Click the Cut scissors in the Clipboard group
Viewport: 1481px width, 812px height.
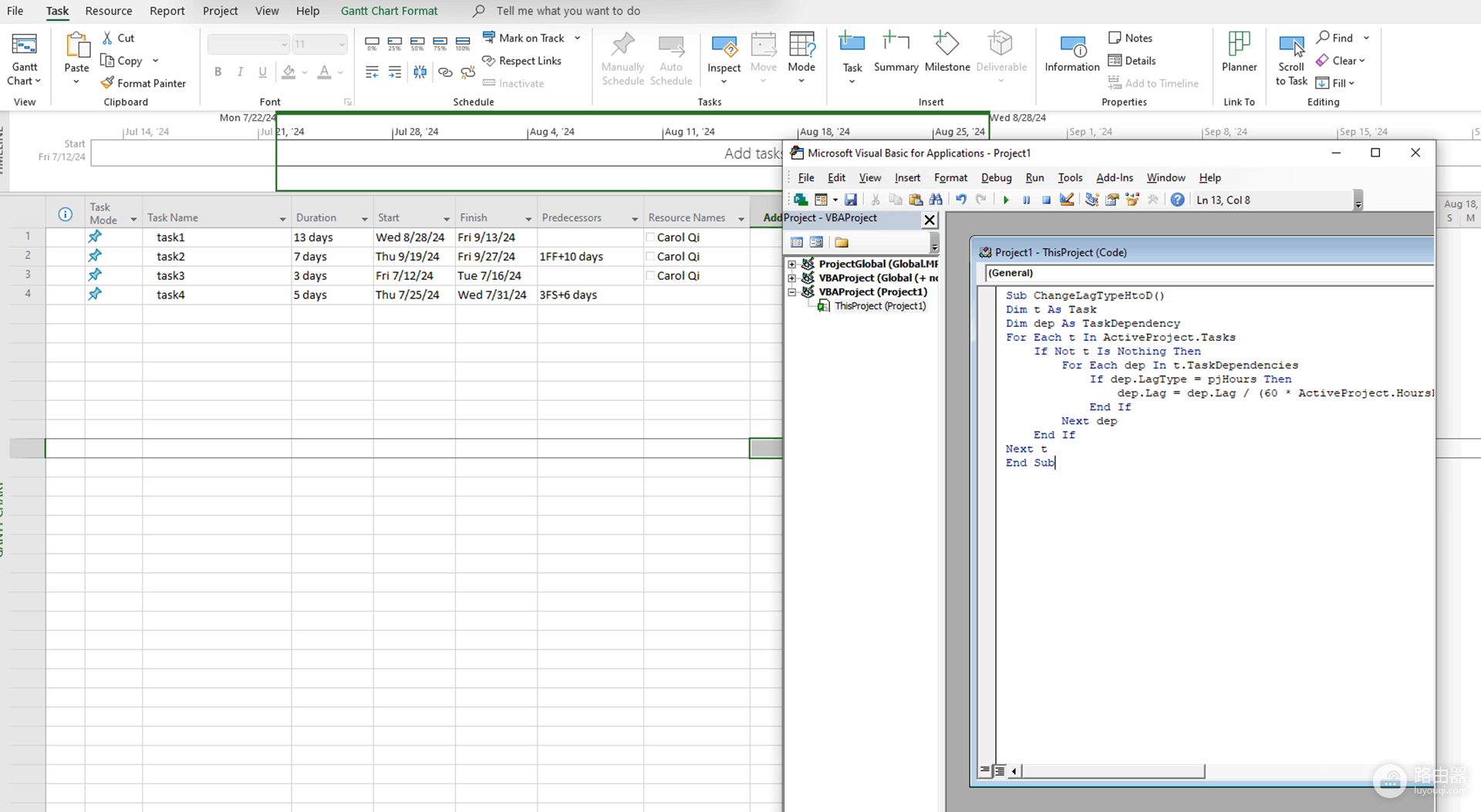pos(108,38)
